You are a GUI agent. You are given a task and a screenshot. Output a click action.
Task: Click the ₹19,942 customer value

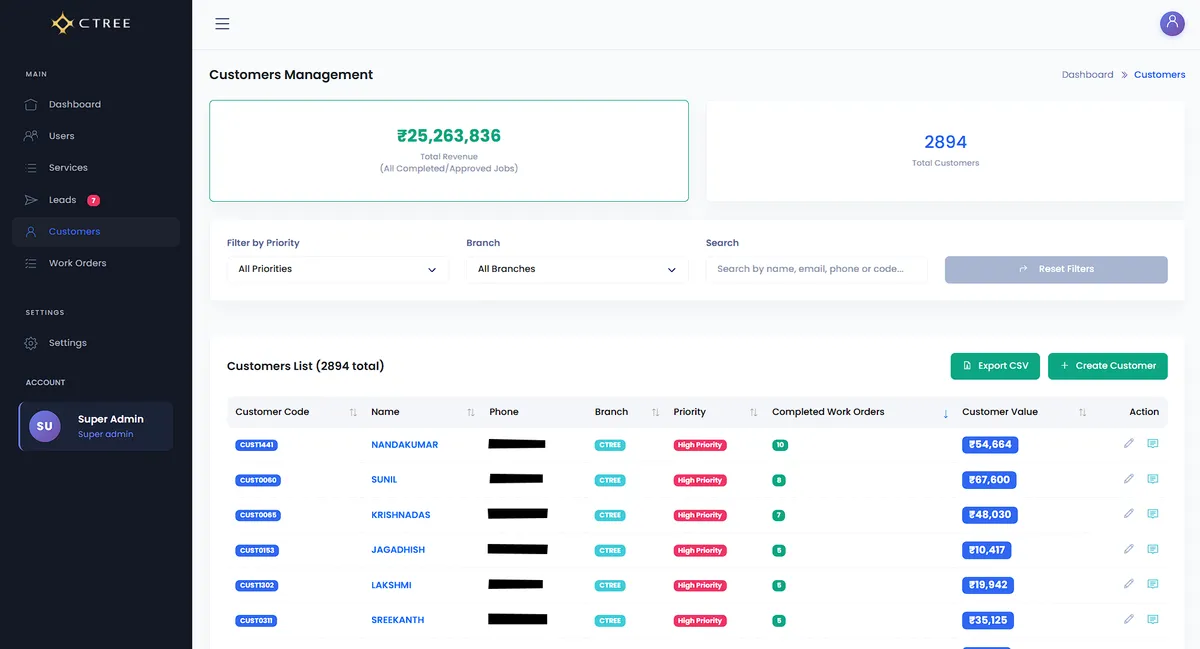pos(988,585)
